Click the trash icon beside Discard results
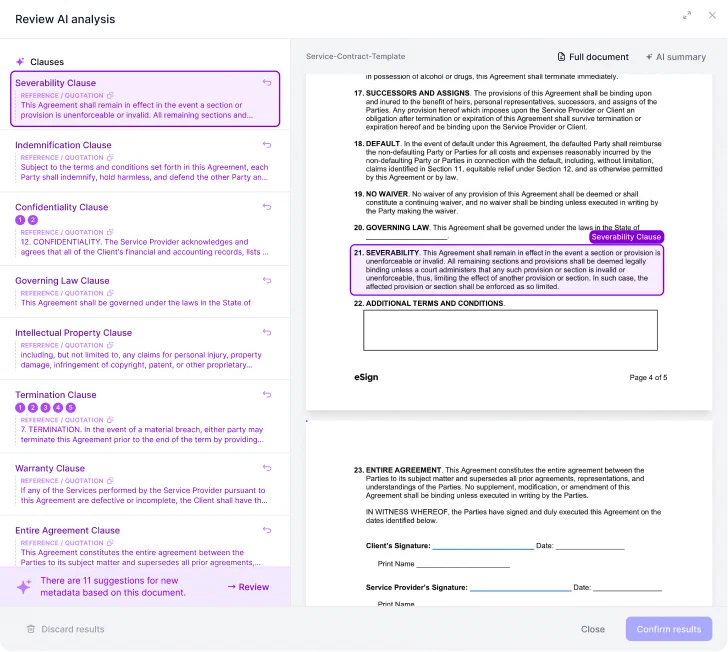Screen dimensions: 728x652 coord(31,629)
